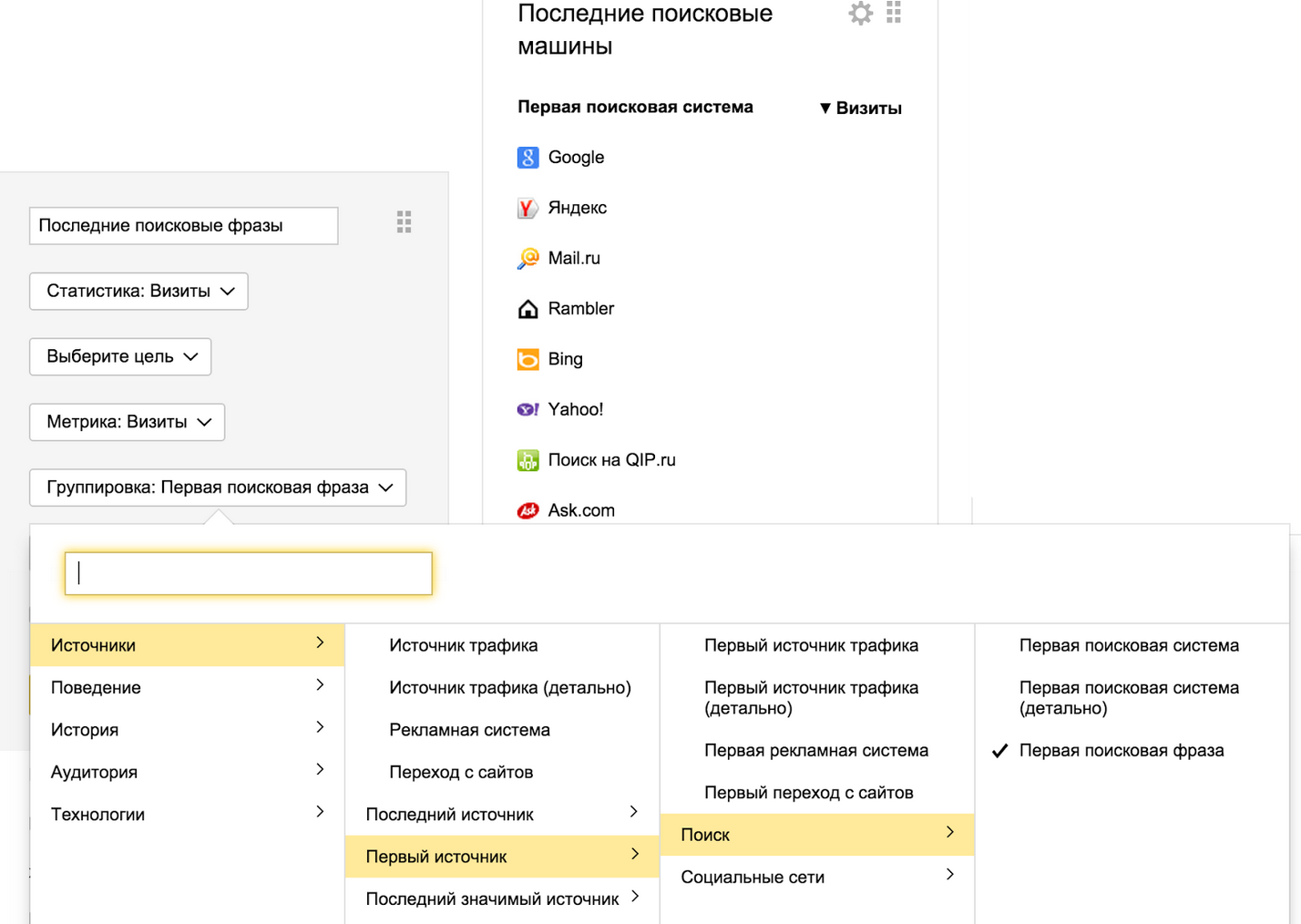
Task: Click the grid handle beside the phrases field
Action: (405, 221)
